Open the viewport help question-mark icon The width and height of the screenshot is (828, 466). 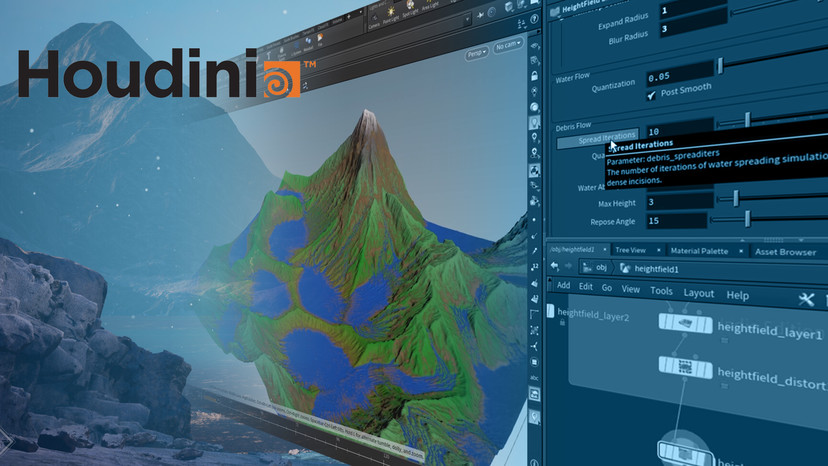pyautogui.click(x=534, y=19)
